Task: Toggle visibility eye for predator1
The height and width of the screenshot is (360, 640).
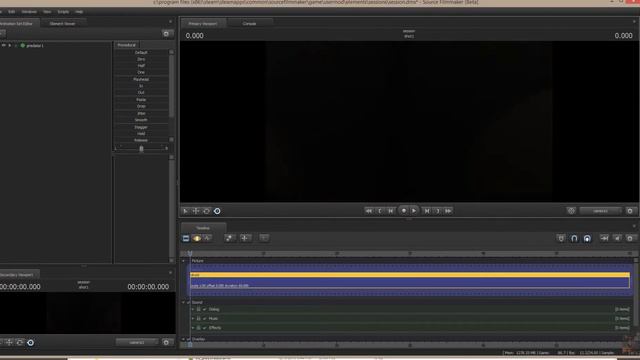Action: point(4,46)
